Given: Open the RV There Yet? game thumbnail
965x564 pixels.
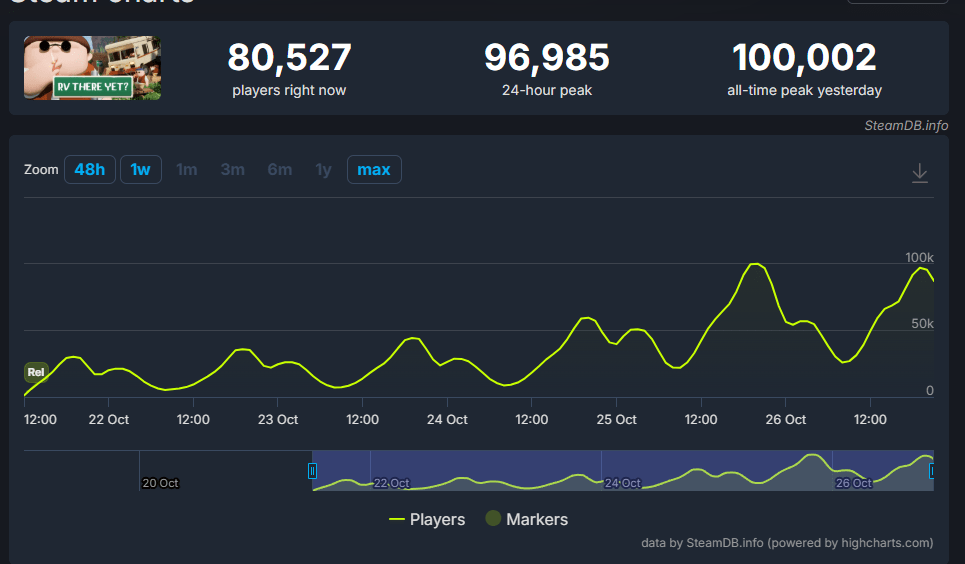Looking at the screenshot, I should 93,68.
